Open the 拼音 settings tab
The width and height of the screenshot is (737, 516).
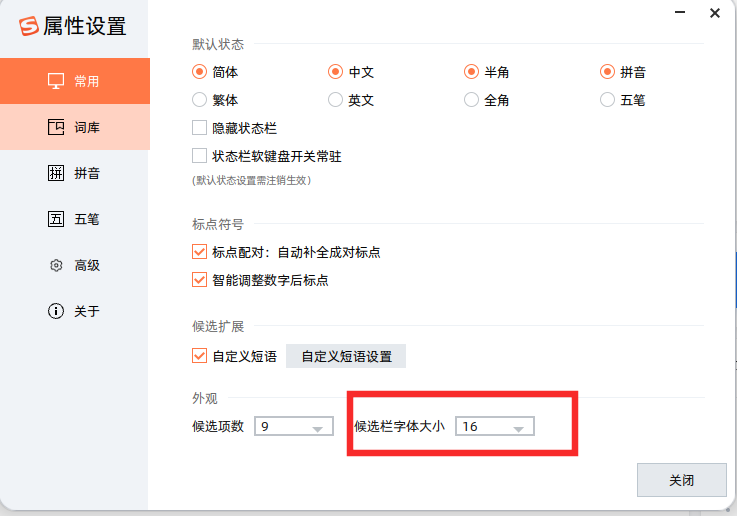point(75,173)
